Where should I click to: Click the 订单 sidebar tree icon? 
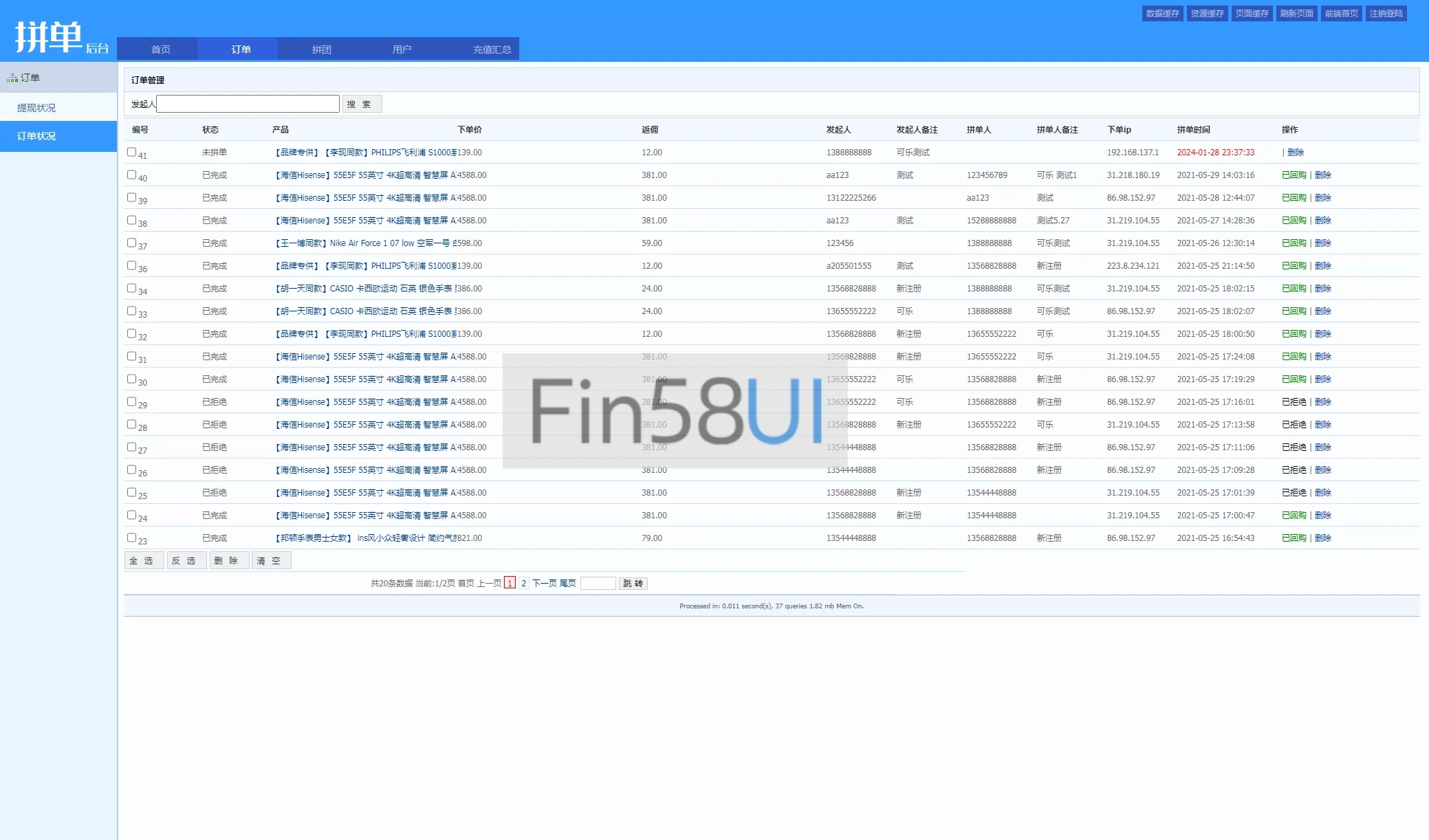coord(12,78)
